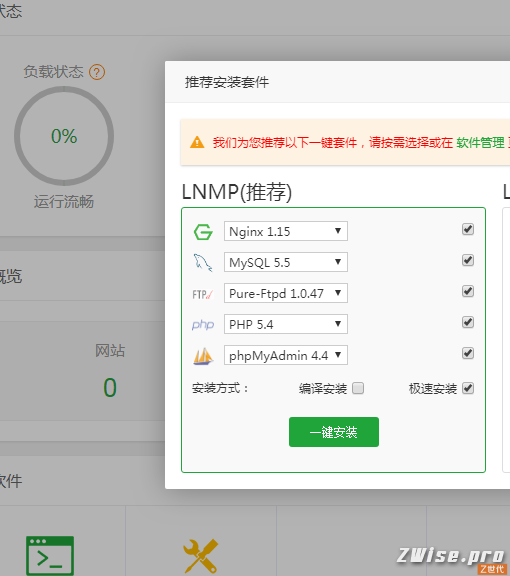510x576 pixels.
Task: Uncheck the Pure-Ftpd 1.0.47 checkbox
Action: [468, 291]
